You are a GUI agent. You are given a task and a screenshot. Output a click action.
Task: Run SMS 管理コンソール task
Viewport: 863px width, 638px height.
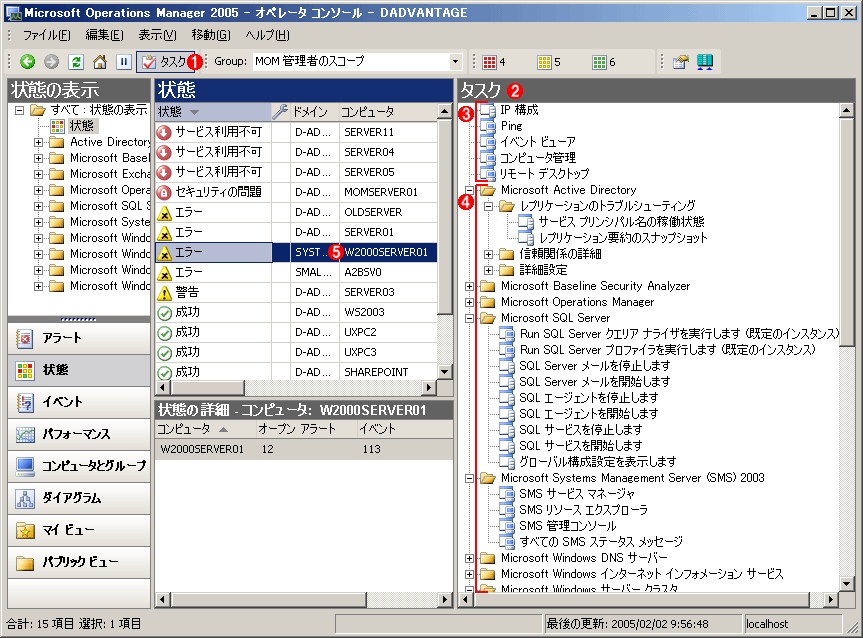click(568, 526)
